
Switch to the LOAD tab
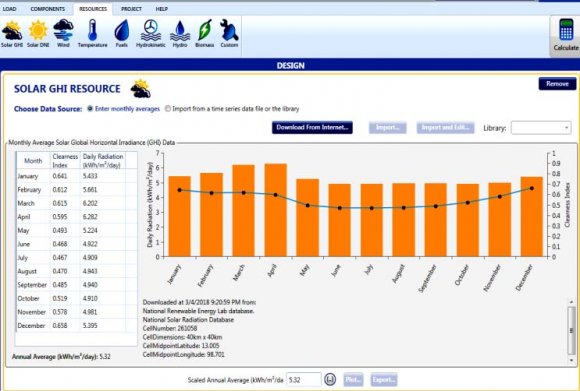coord(10,9)
